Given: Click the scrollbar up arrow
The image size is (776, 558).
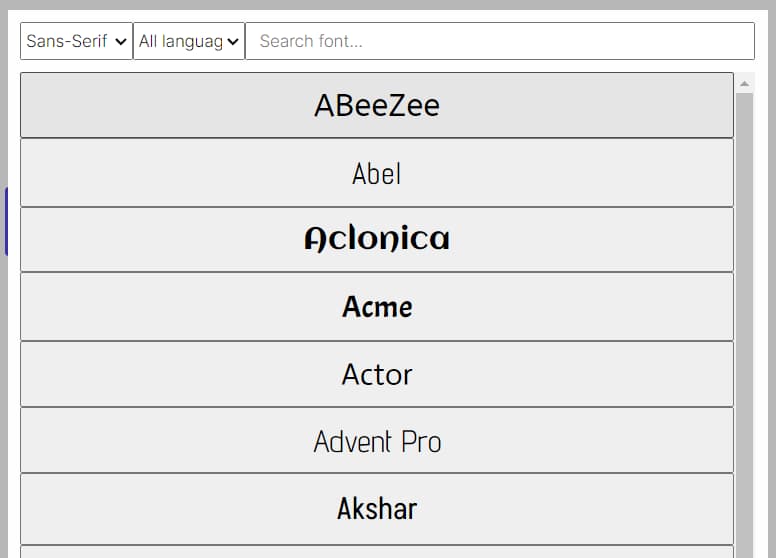Looking at the screenshot, I should point(744,83).
